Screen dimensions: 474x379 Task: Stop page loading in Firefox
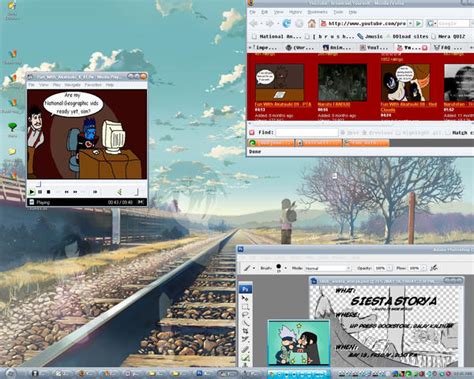click(x=299, y=23)
